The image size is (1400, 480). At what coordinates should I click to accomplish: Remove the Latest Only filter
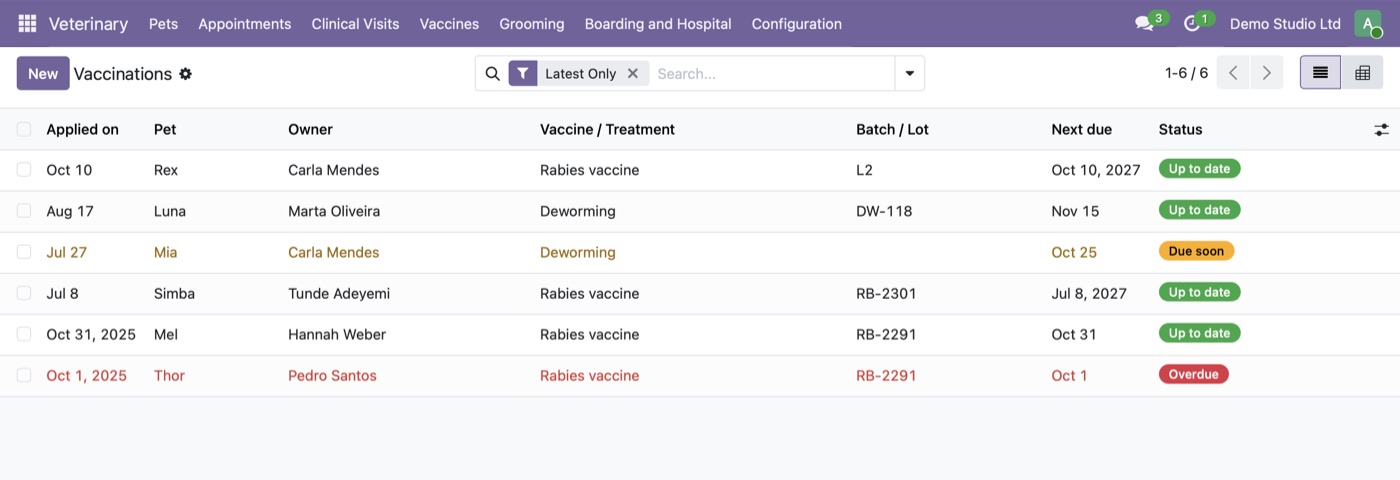pos(632,73)
